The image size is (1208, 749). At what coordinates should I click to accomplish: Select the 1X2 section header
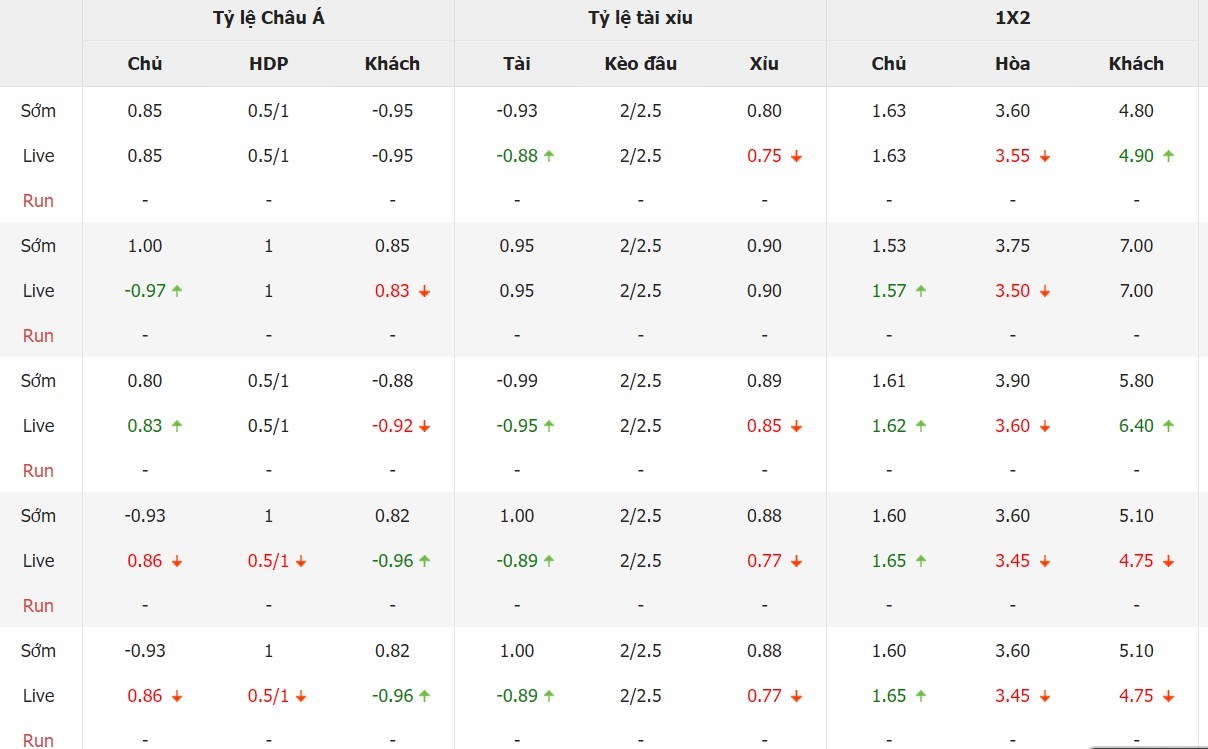tap(1013, 18)
